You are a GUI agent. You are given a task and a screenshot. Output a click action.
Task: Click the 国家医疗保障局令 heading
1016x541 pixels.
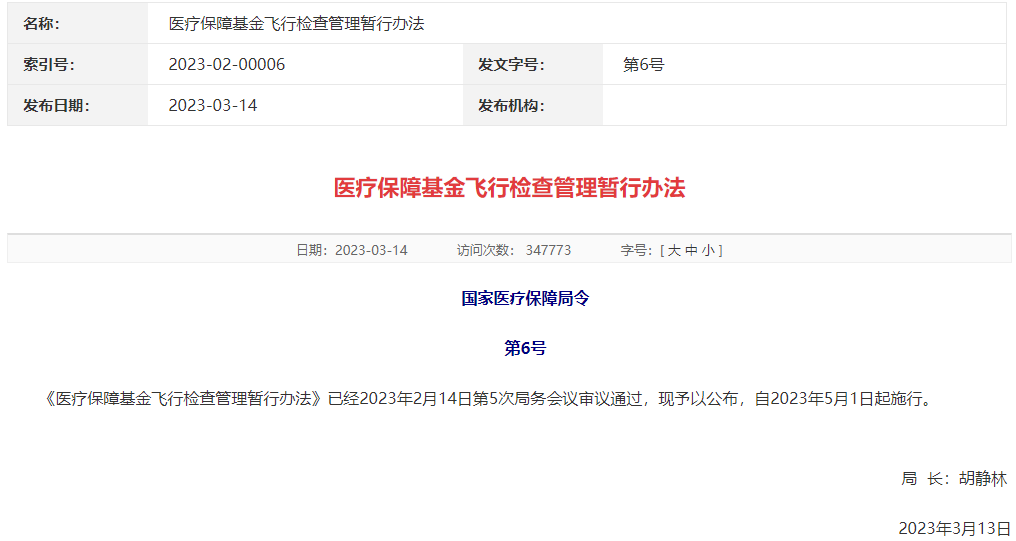point(525,298)
